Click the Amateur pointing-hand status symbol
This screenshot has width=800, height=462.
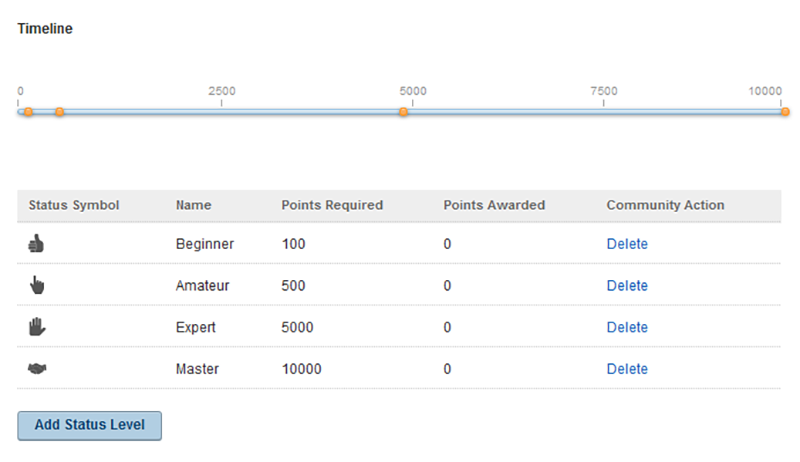click(37, 285)
